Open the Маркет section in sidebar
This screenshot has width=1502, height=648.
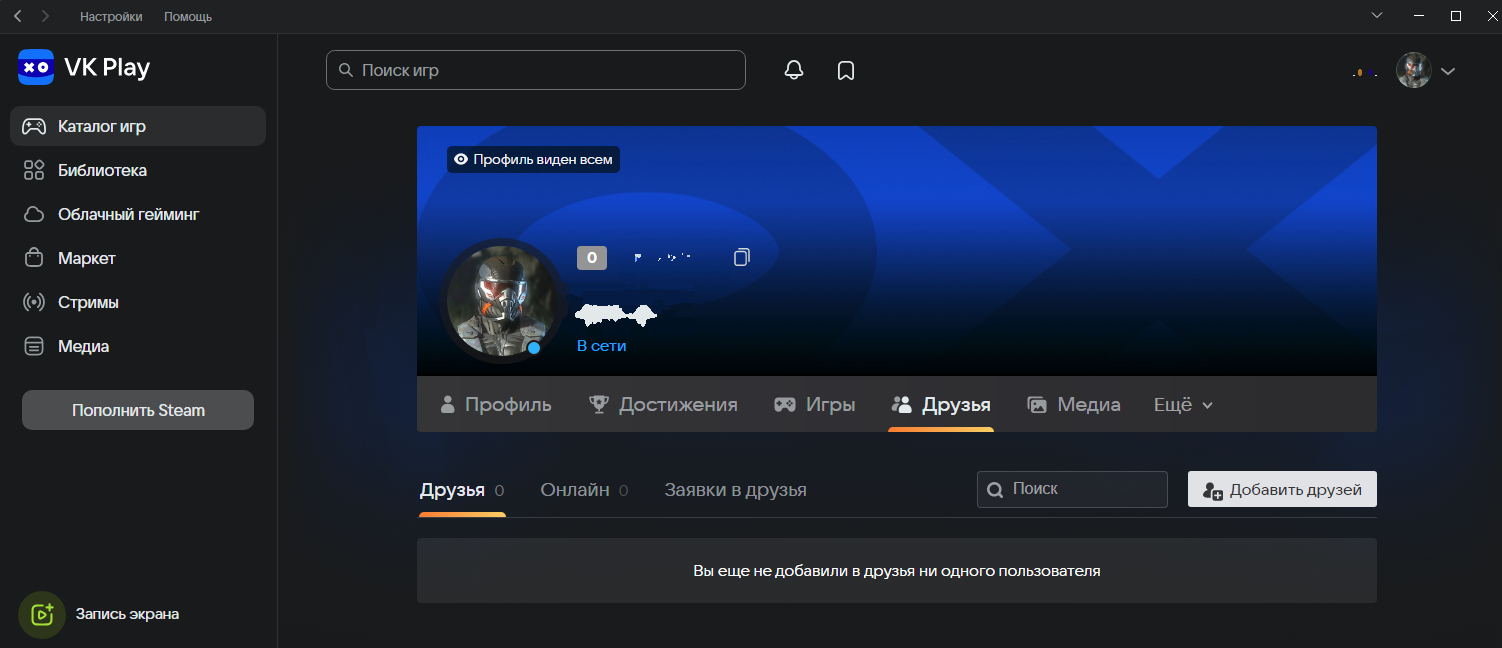(x=87, y=258)
